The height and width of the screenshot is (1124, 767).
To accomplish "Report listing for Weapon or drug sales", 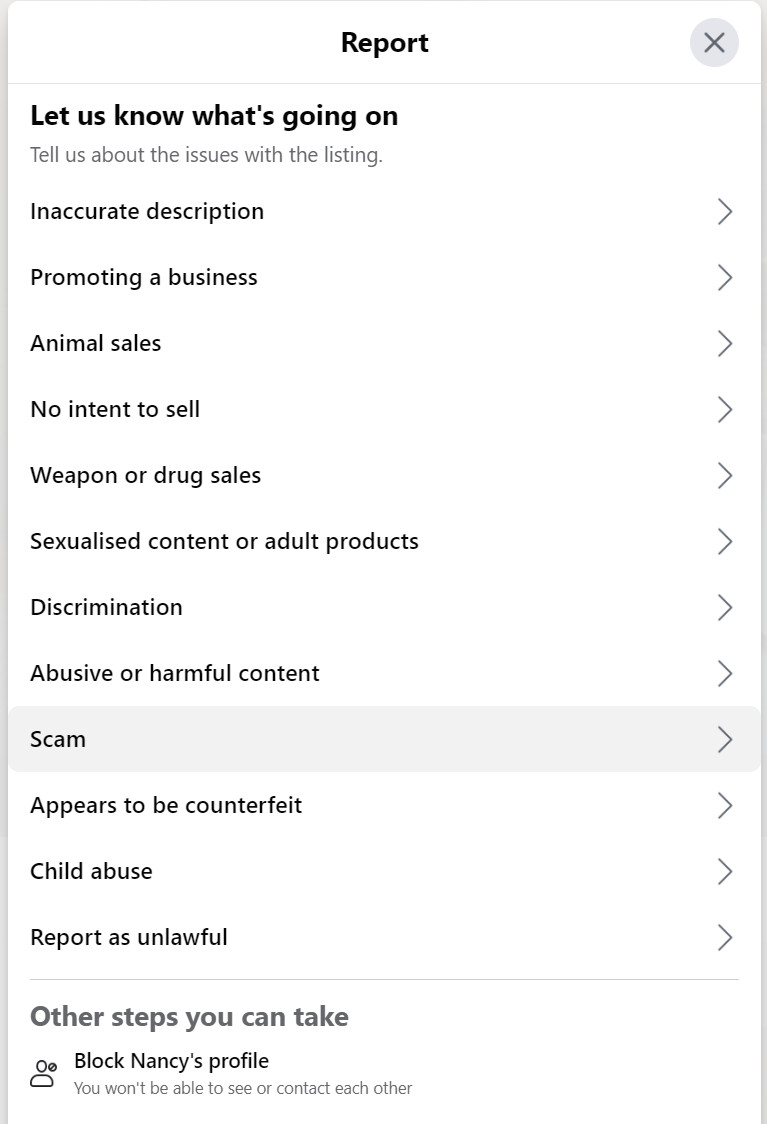I will pyautogui.click(x=146, y=476).
